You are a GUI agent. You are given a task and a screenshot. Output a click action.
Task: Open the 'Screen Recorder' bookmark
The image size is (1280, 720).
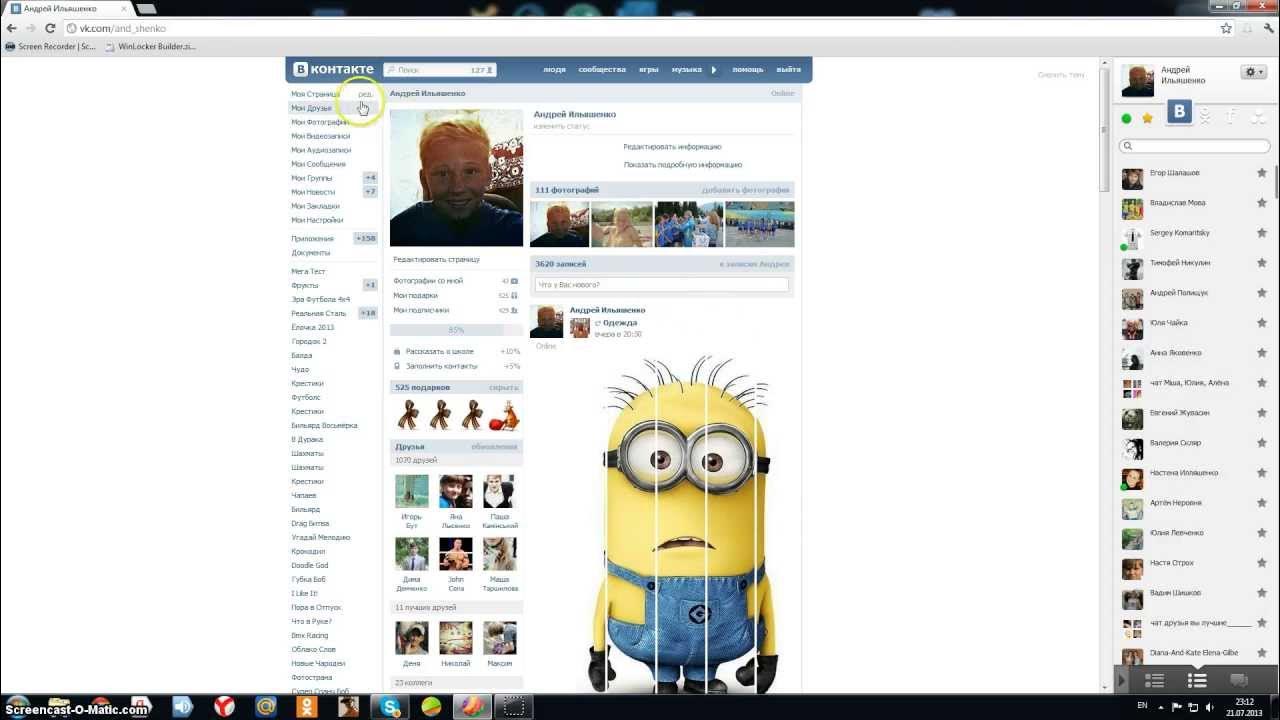tap(51, 46)
